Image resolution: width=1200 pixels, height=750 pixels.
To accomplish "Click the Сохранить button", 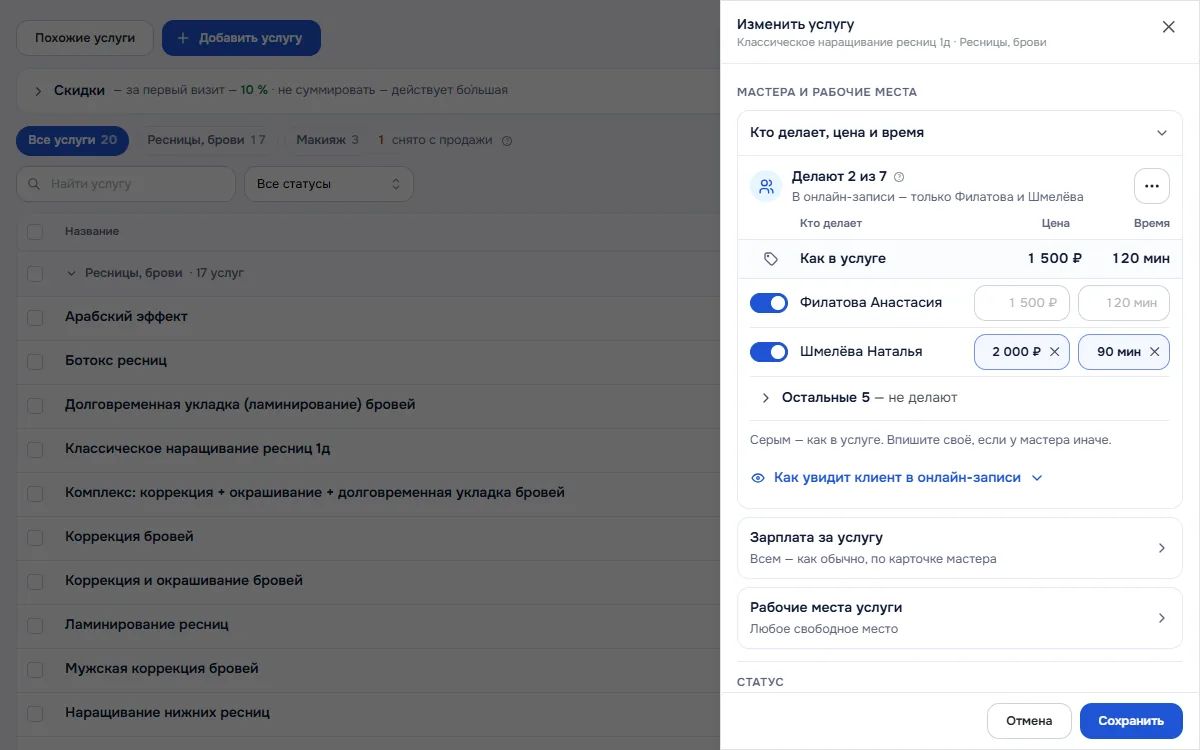I will [1131, 721].
